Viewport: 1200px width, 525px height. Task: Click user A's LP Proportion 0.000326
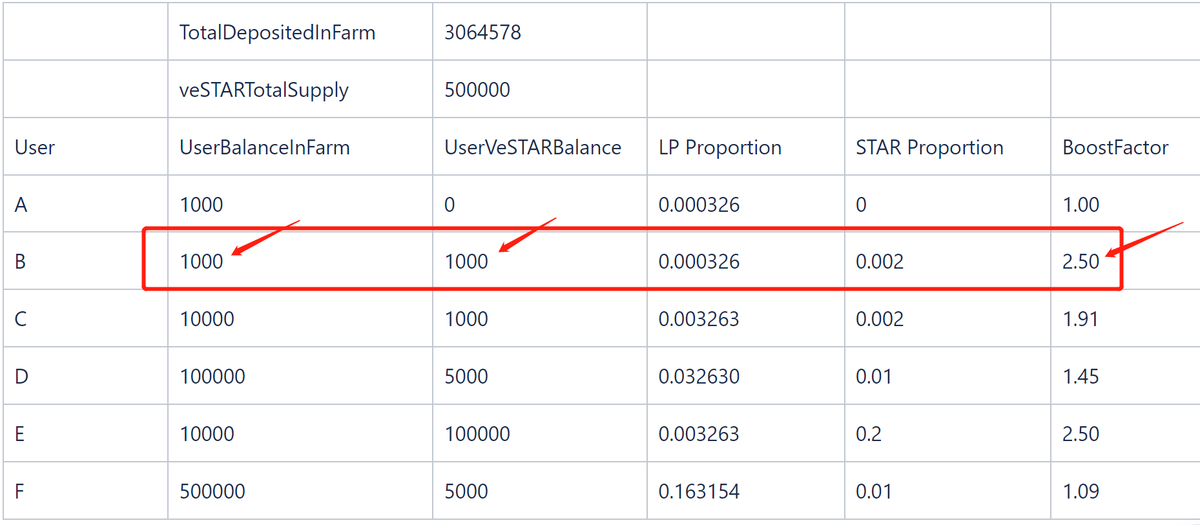[x=699, y=205]
